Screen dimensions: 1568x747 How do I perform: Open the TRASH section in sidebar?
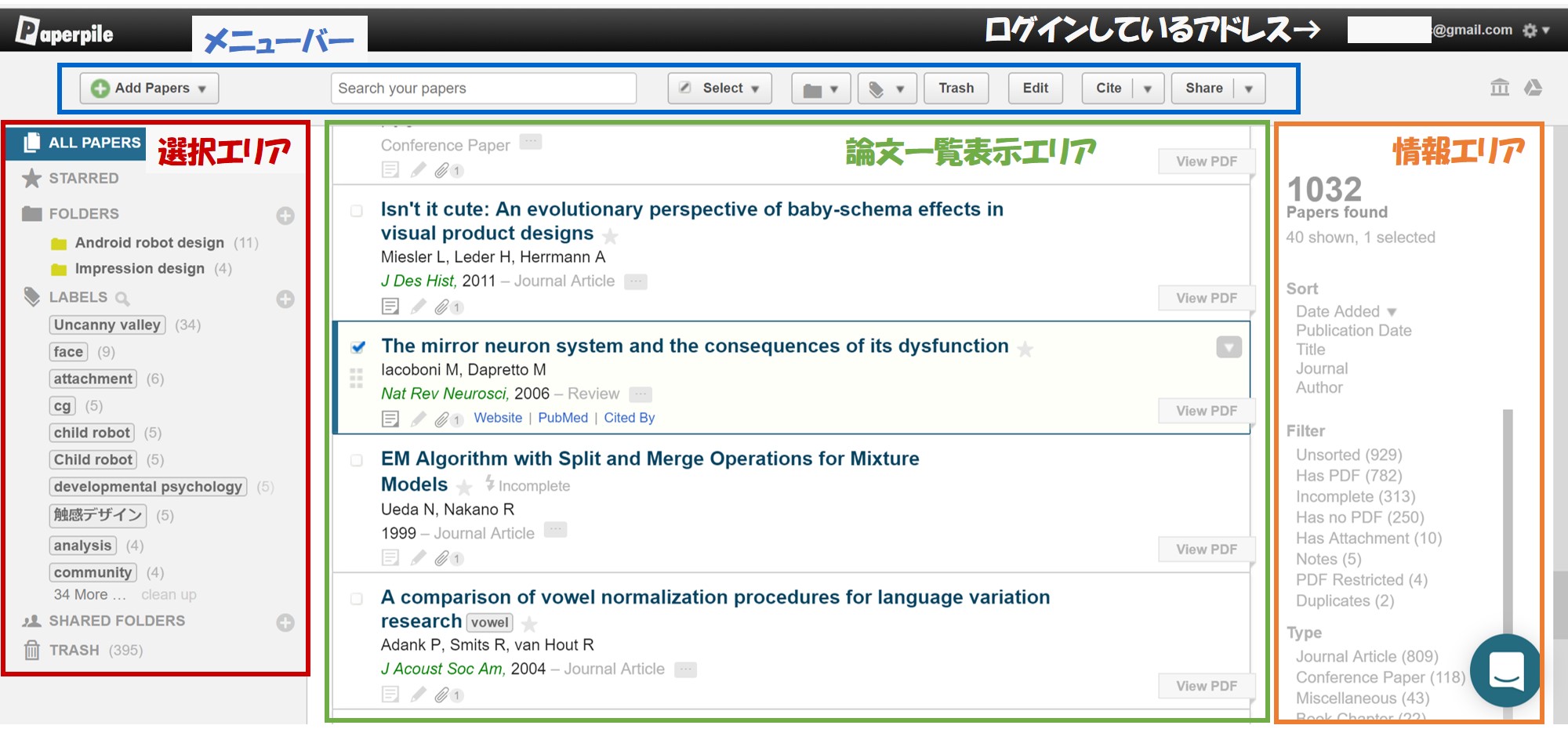(74, 651)
